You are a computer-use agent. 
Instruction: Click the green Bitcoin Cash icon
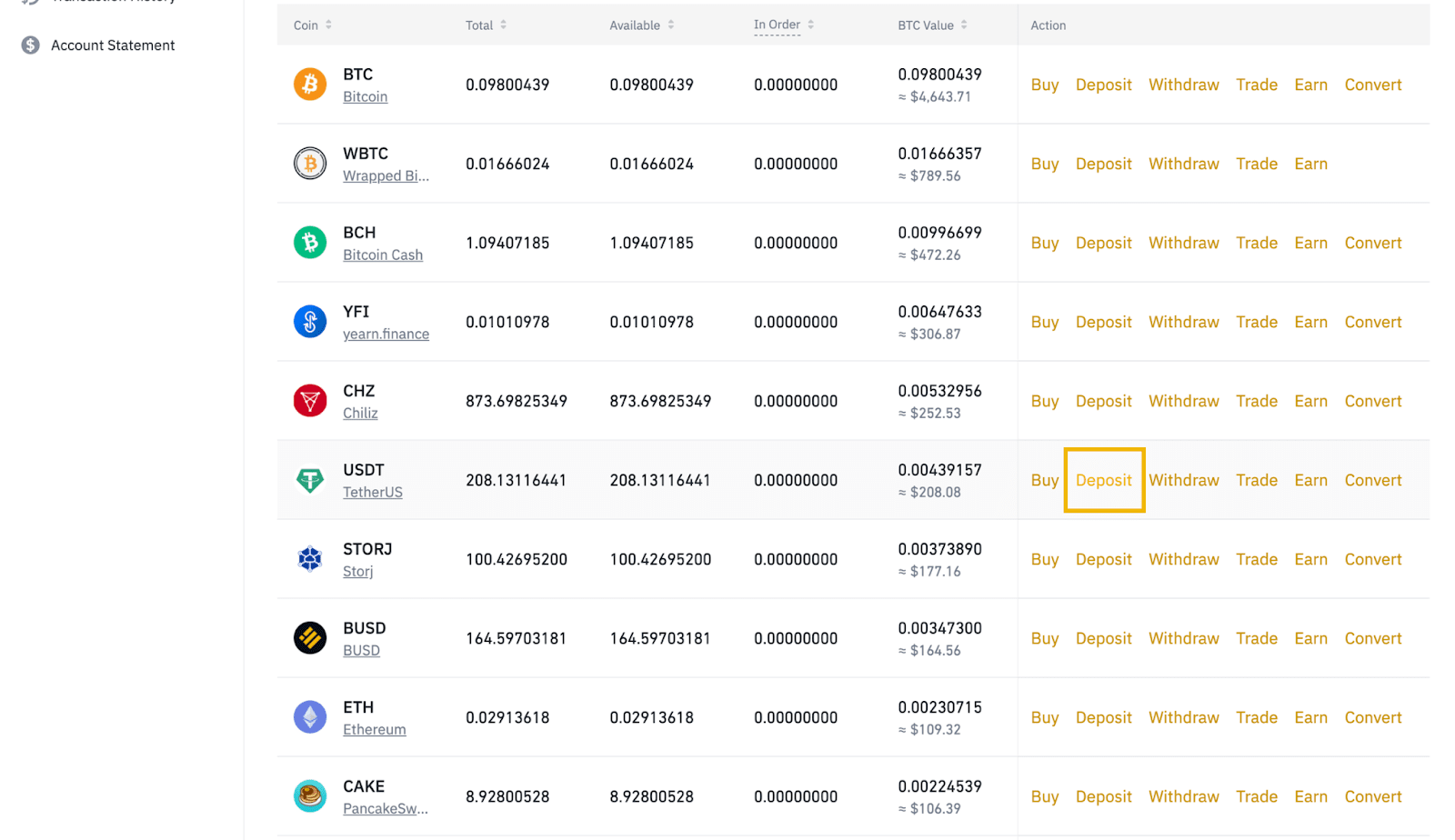click(310, 243)
